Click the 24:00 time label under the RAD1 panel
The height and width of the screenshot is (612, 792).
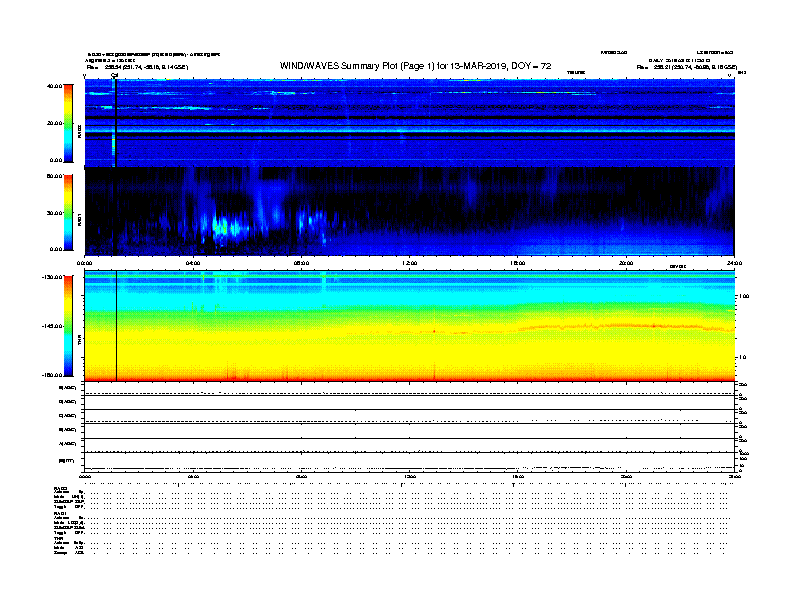(734, 263)
